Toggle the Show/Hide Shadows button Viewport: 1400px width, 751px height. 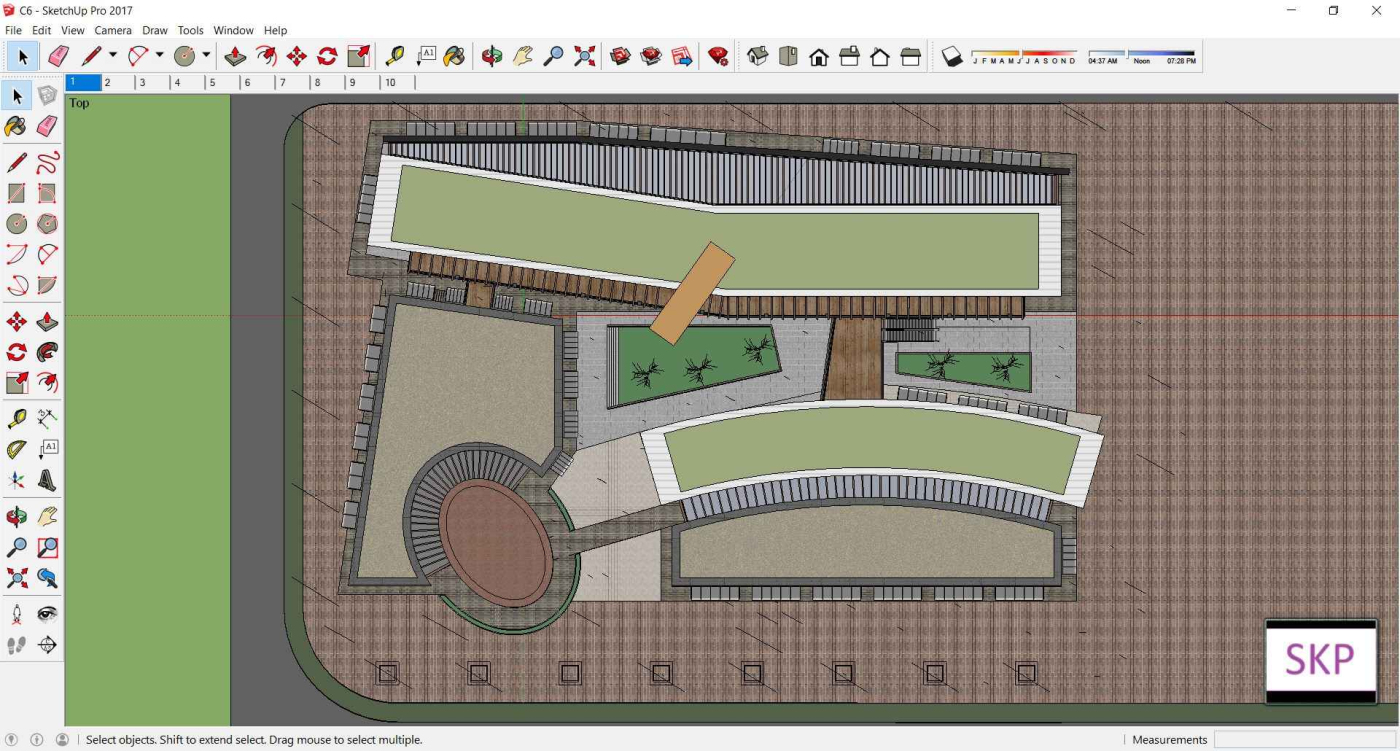click(952, 57)
